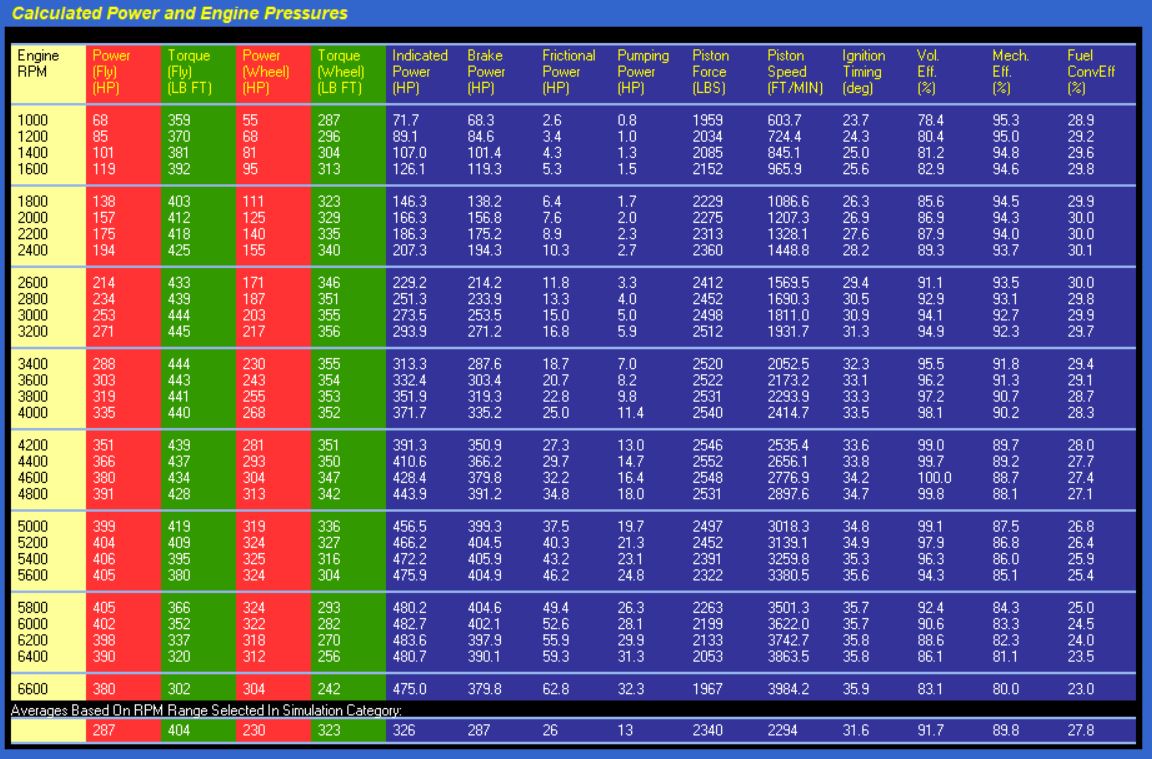This screenshot has width=1152, height=759.
Task: Click average frictional power value 26
Action: (550, 730)
